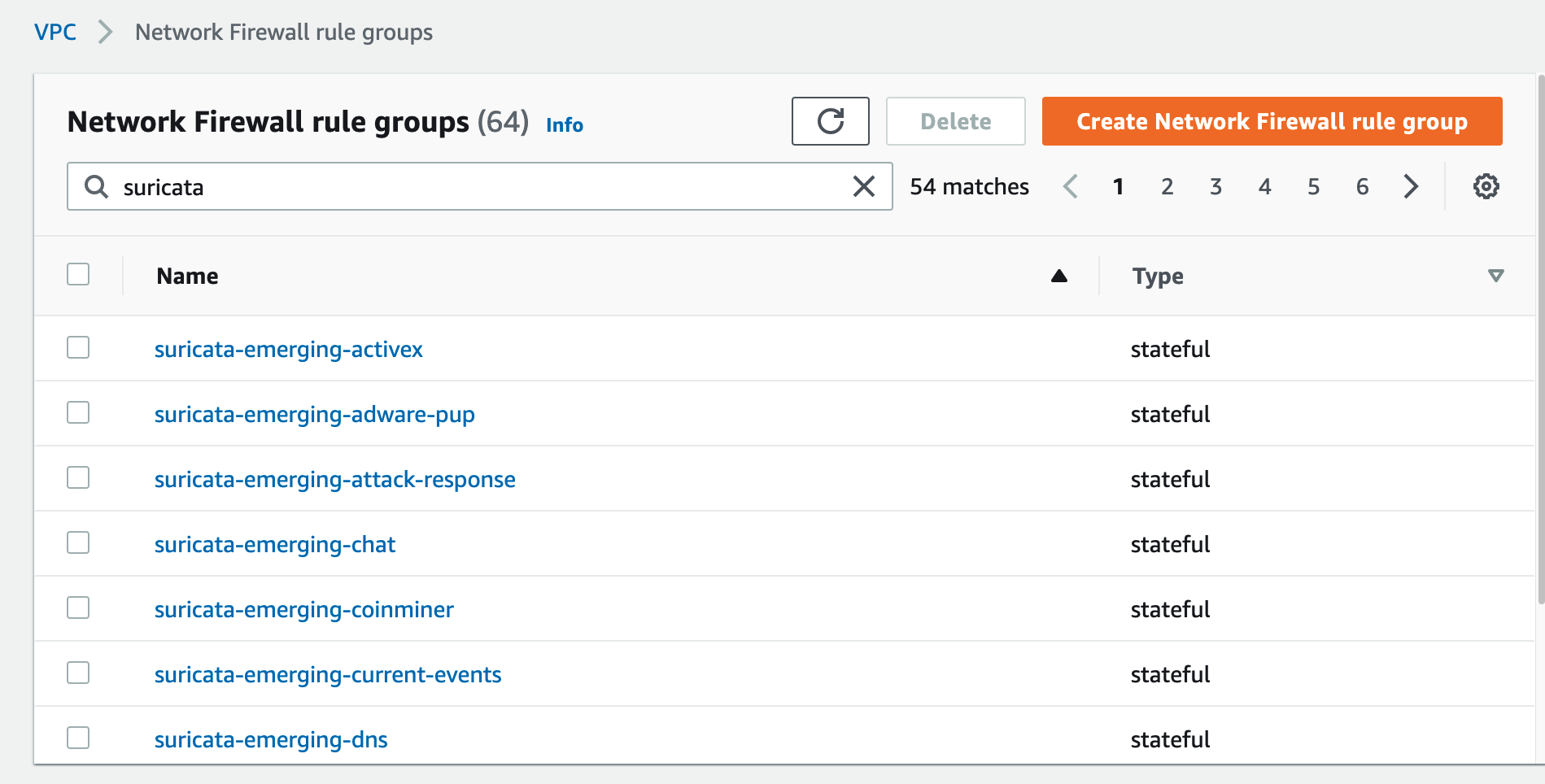Click the Delete button
The height and width of the screenshot is (784, 1545).
point(955,121)
